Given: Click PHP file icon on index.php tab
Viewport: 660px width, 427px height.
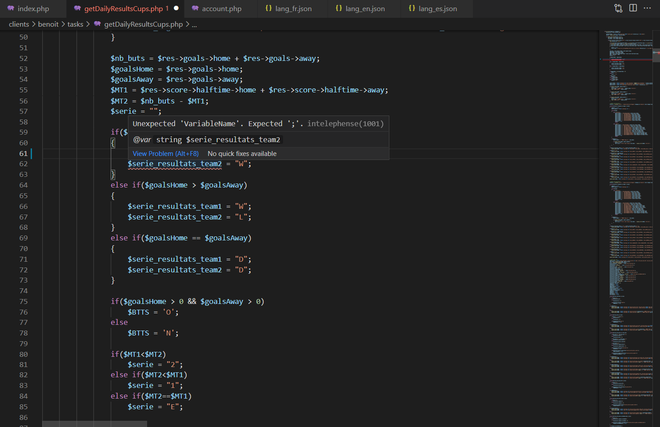Looking at the screenshot, I should click(x=9, y=8).
